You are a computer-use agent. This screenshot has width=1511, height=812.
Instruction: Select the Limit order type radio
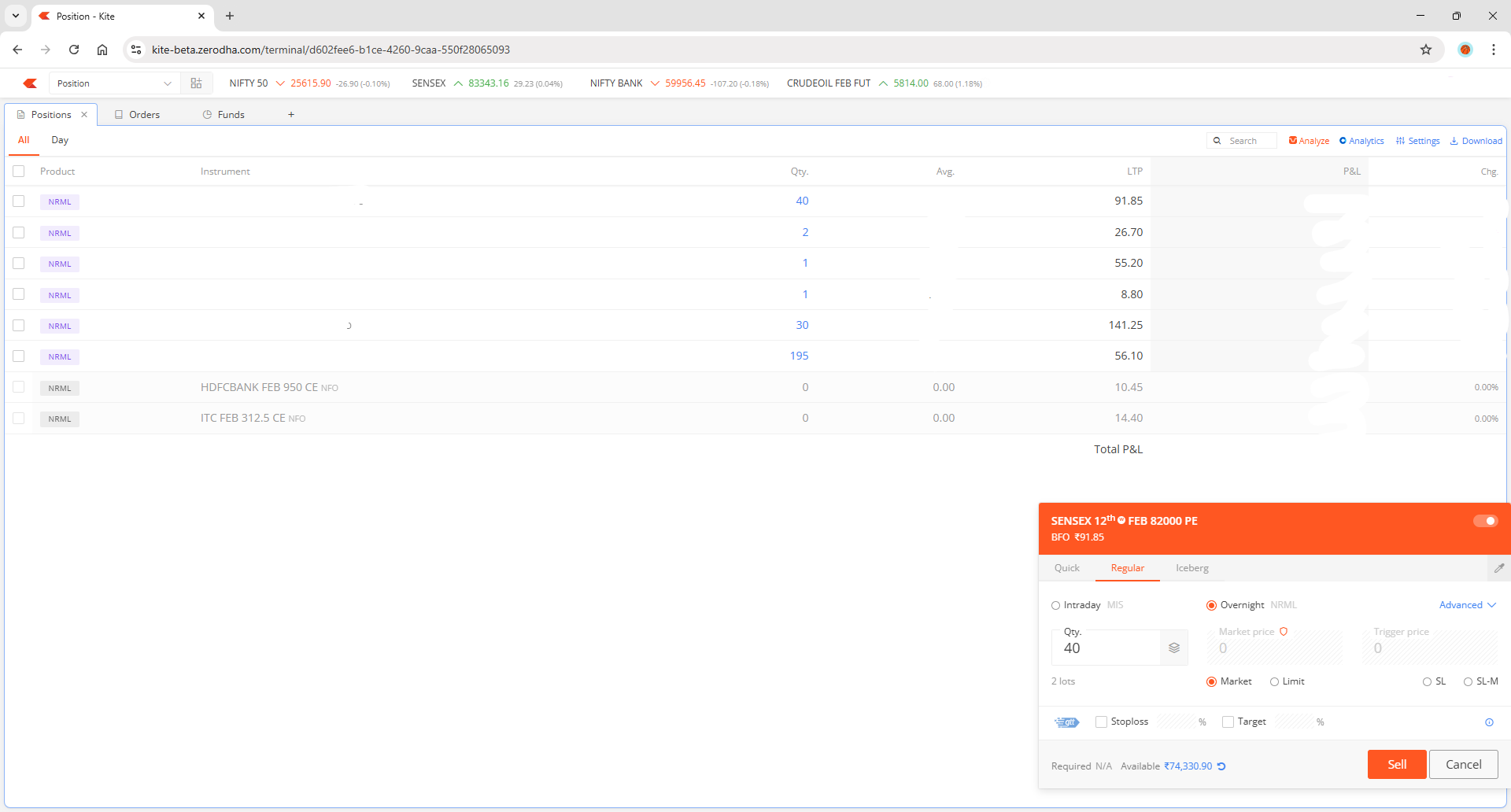point(1274,682)
